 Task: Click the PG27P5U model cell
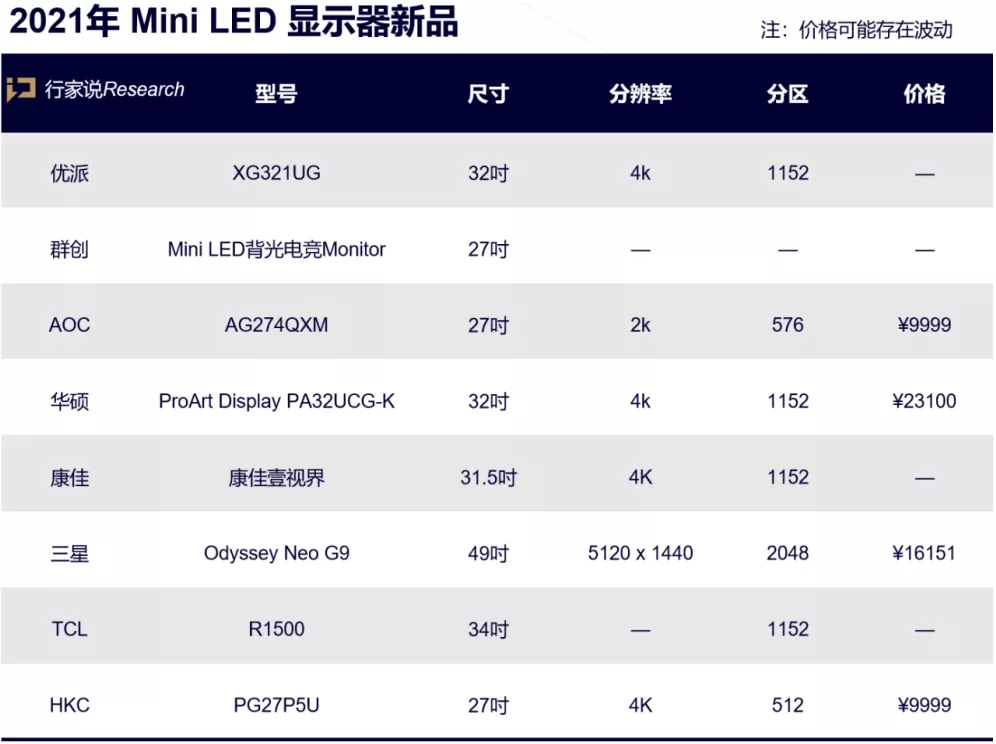point(276,705)
